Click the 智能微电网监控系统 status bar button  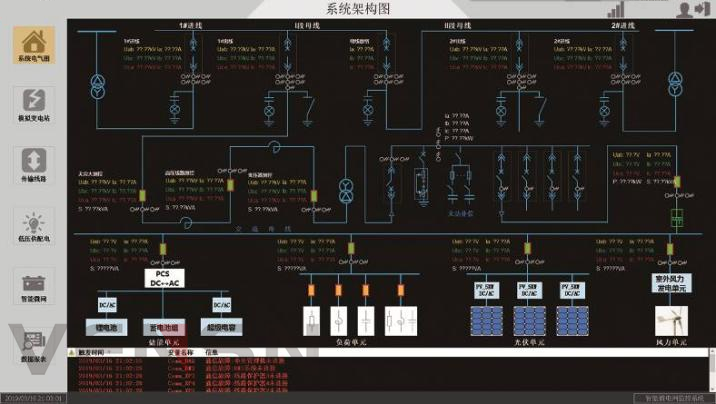click(x=674, y=398)
